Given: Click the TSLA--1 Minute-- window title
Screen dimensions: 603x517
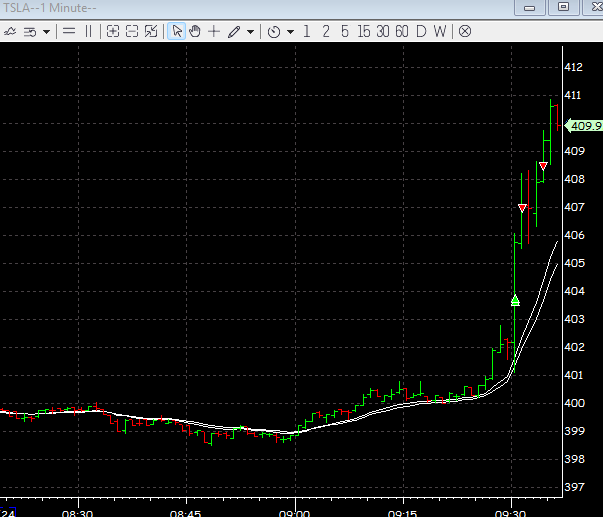Looking at the screenshot, I should pyautogui.click(x=50, y=8).
